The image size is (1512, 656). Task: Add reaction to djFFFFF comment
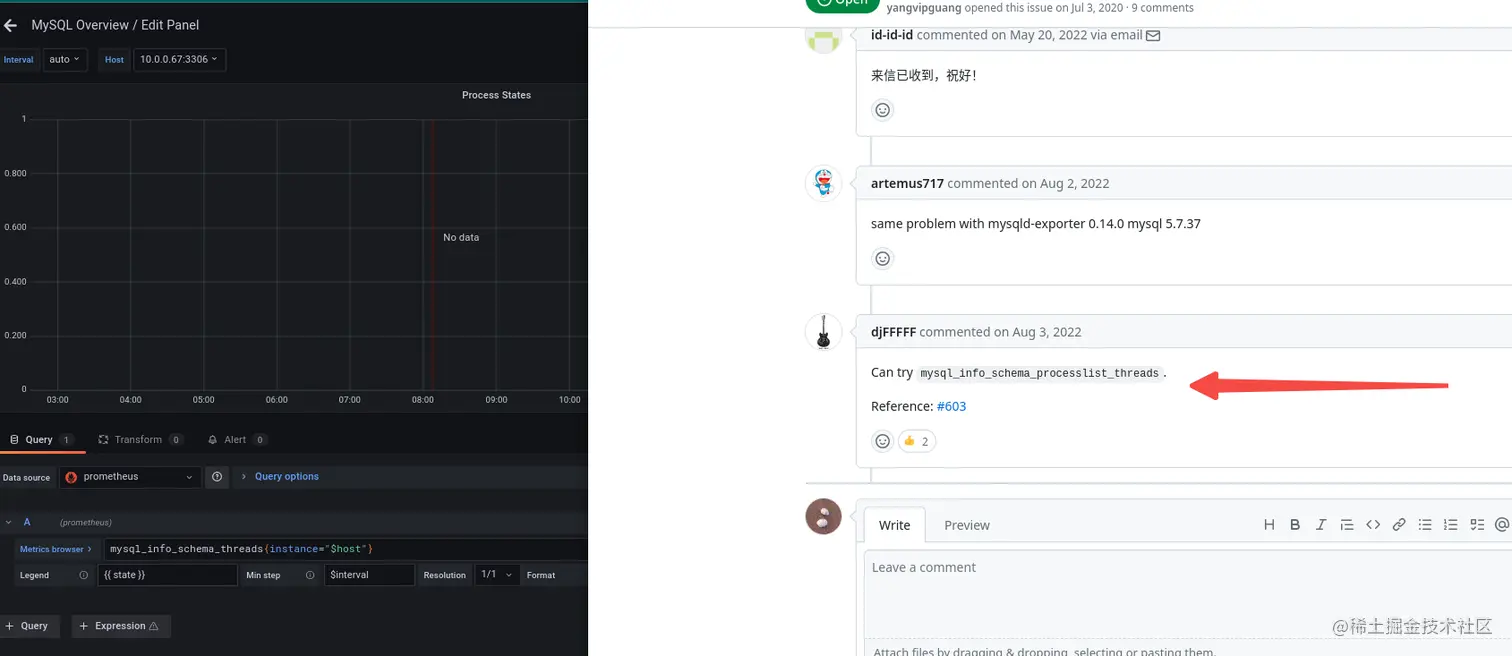882,441
